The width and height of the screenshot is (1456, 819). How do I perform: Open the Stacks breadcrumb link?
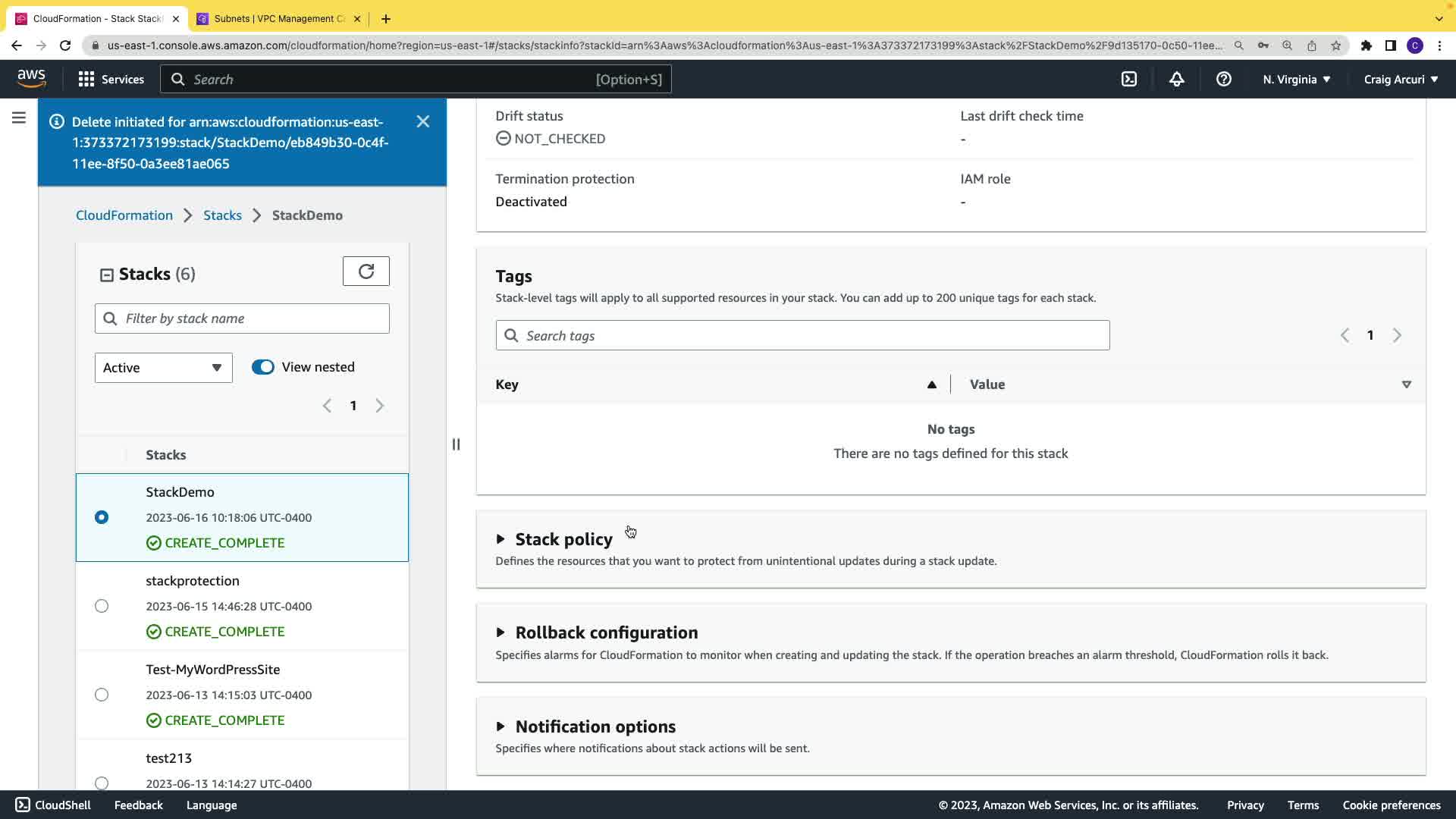point(222,215)
